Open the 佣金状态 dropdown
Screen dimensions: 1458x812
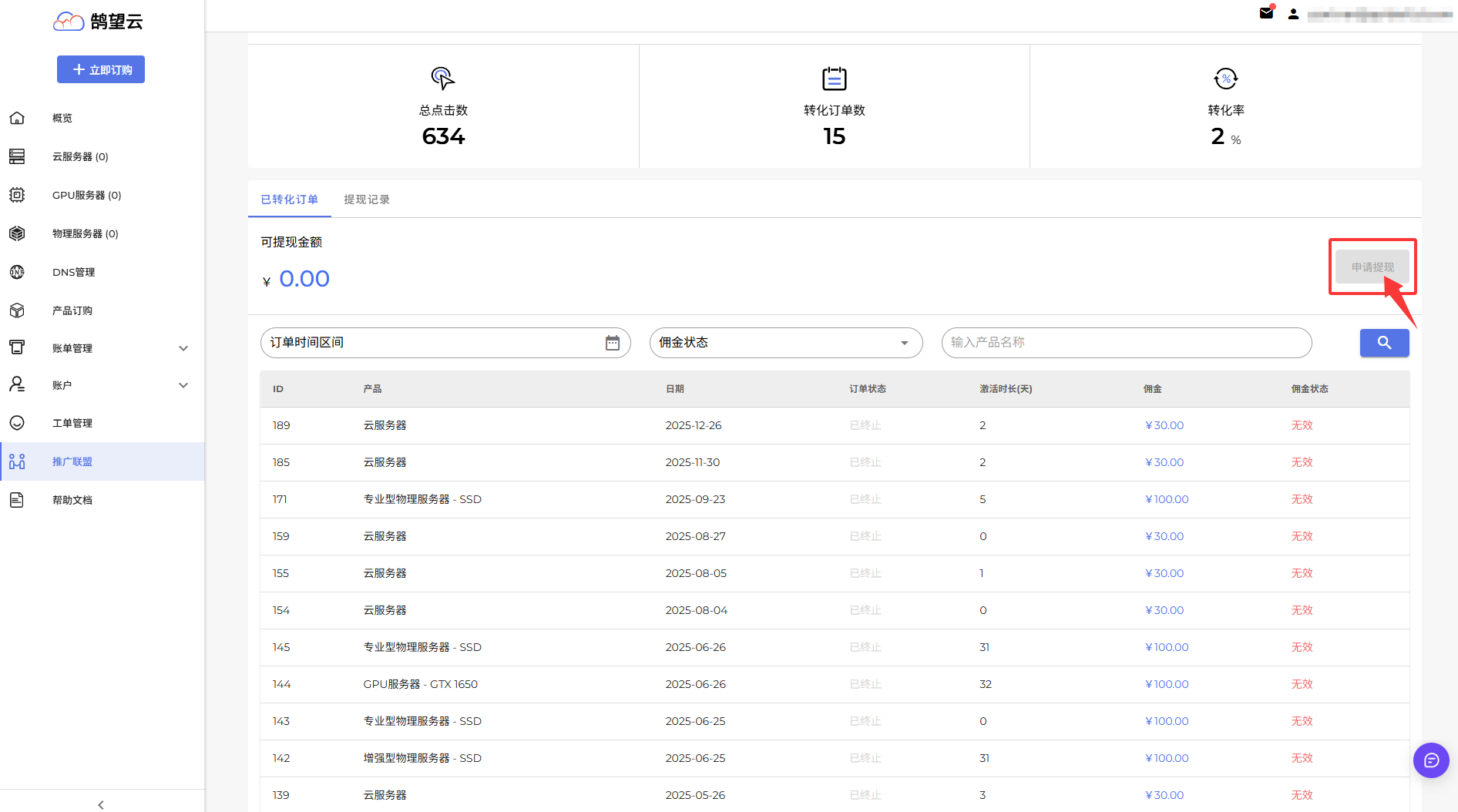tap(785, 343)
